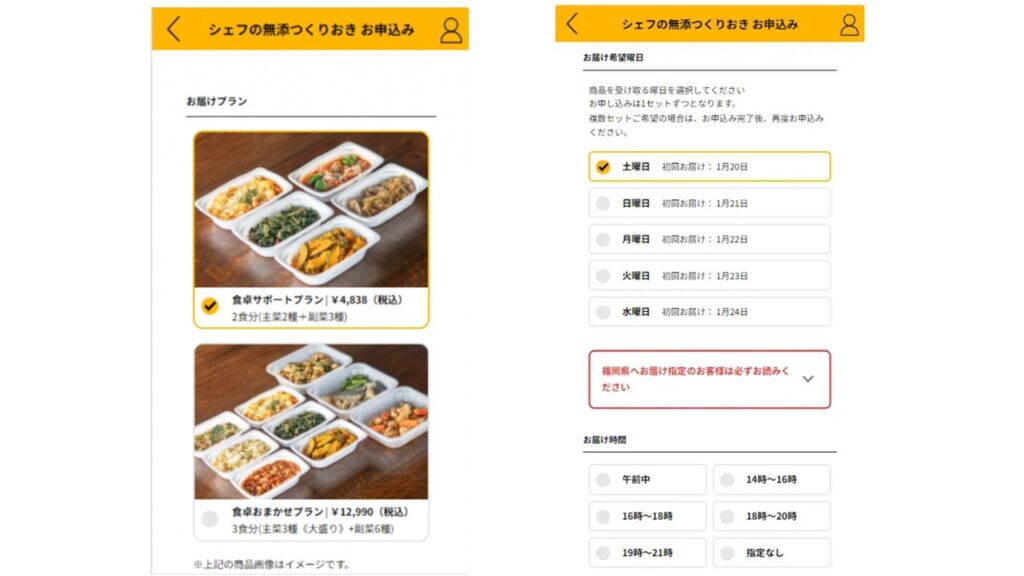This screenshot has width=1024, height=576.
Task: Pick the 18時〜20時 time slot
Action: pyautogui.click(x=771, y=516)
